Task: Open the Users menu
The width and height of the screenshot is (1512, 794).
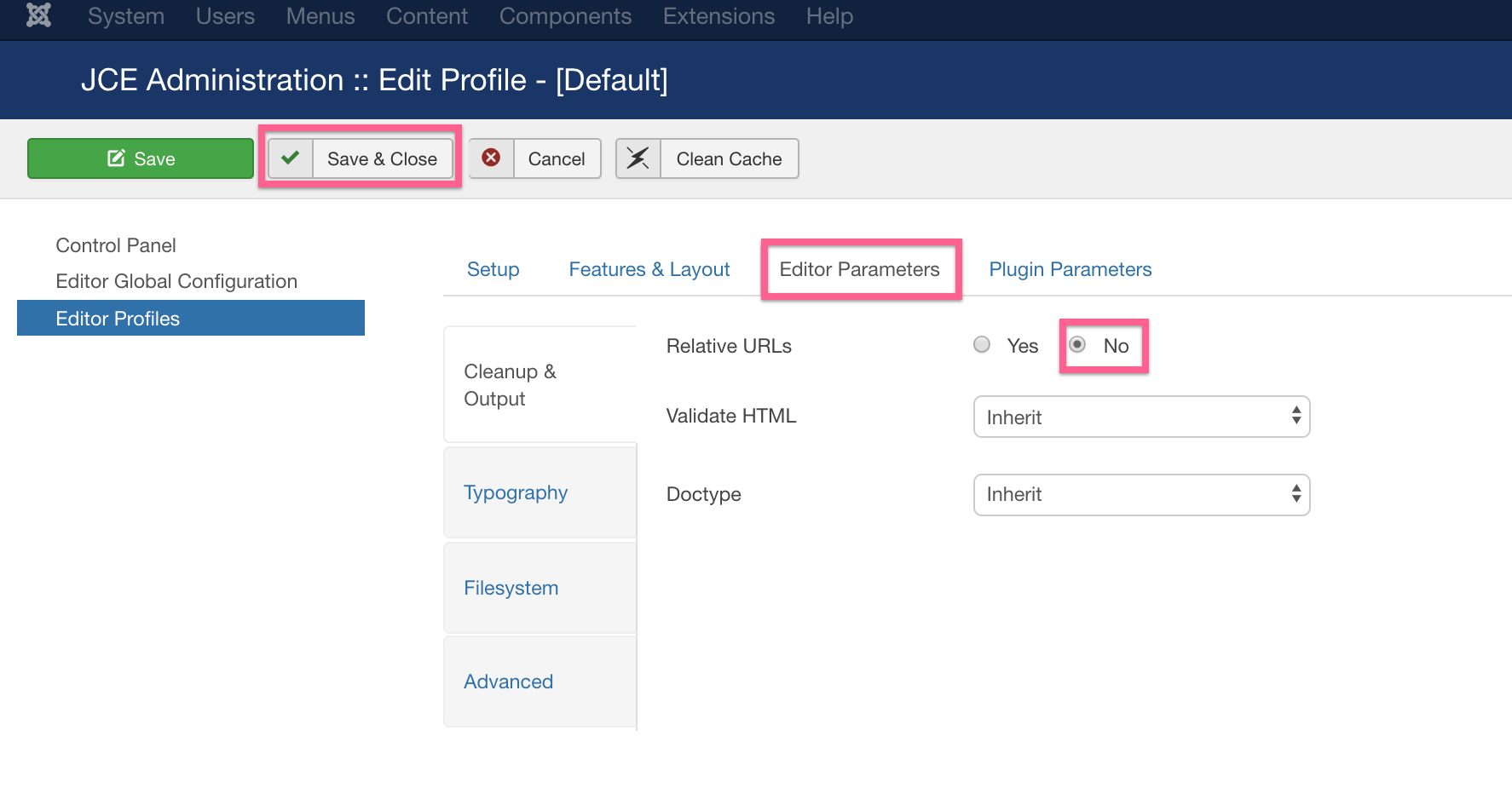Action: point(225,16)
